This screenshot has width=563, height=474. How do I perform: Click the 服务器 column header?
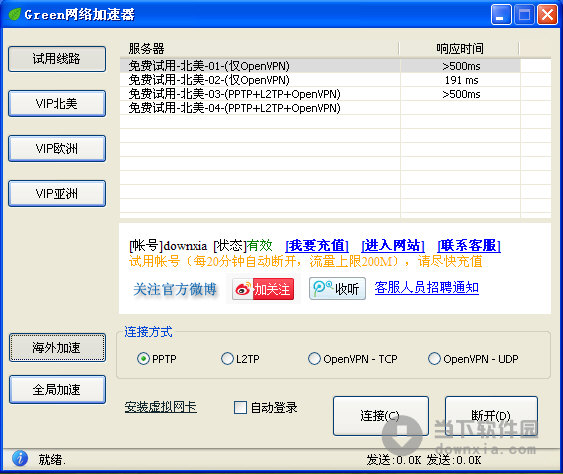(259, 48)
